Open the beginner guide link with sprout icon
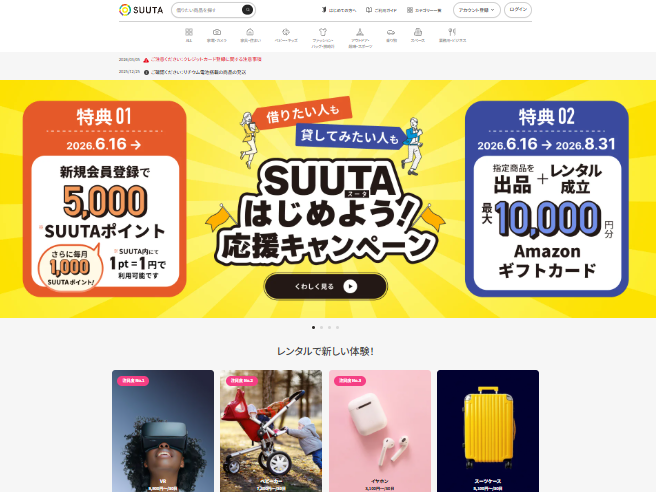The height and width of the screenshot is (492, 656). [338, 10]
